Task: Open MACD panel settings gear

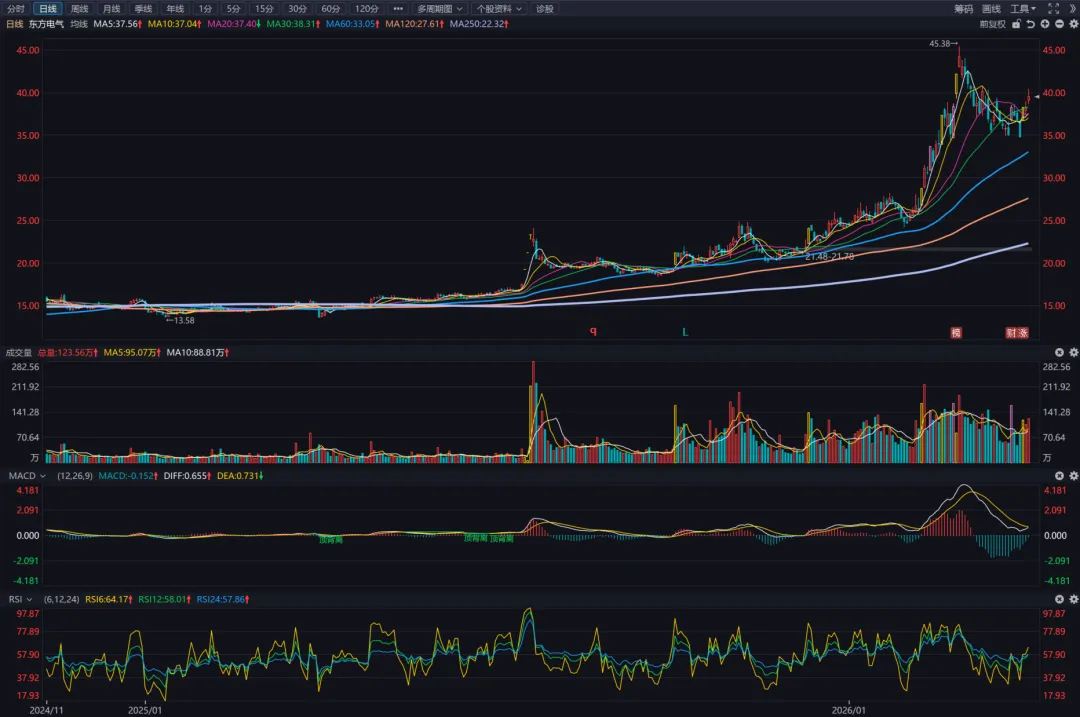Action: (x=1073, y=476)
